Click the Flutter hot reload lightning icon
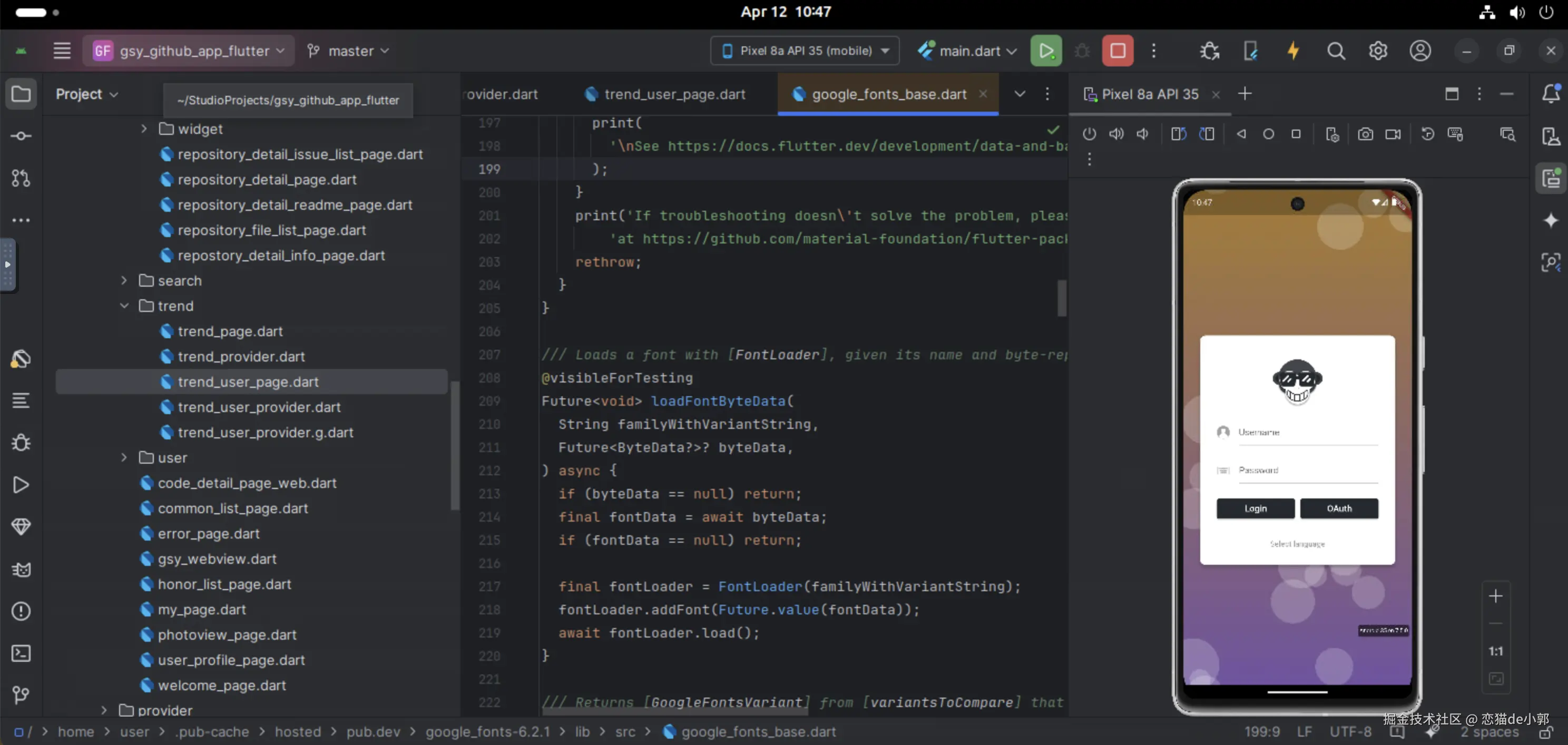Screen dimensions: 1568x745 point(1293,51)
